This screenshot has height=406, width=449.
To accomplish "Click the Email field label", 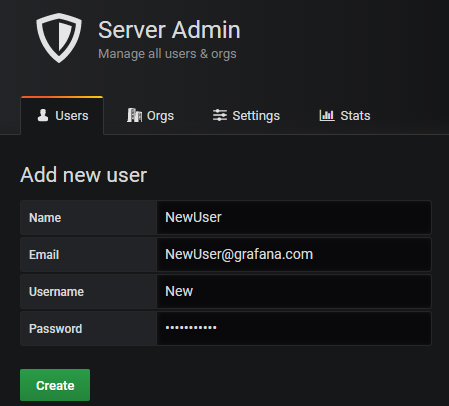I will click(x=44, y=255).
